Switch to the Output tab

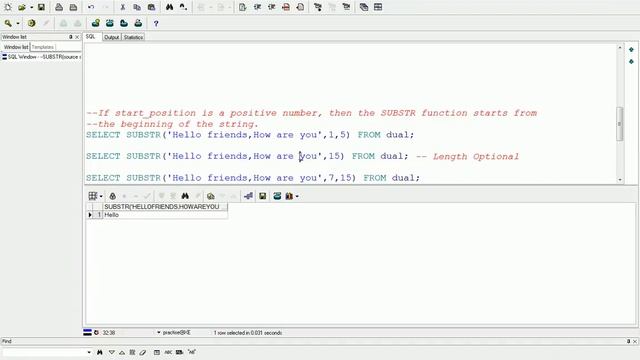point(111,37)
